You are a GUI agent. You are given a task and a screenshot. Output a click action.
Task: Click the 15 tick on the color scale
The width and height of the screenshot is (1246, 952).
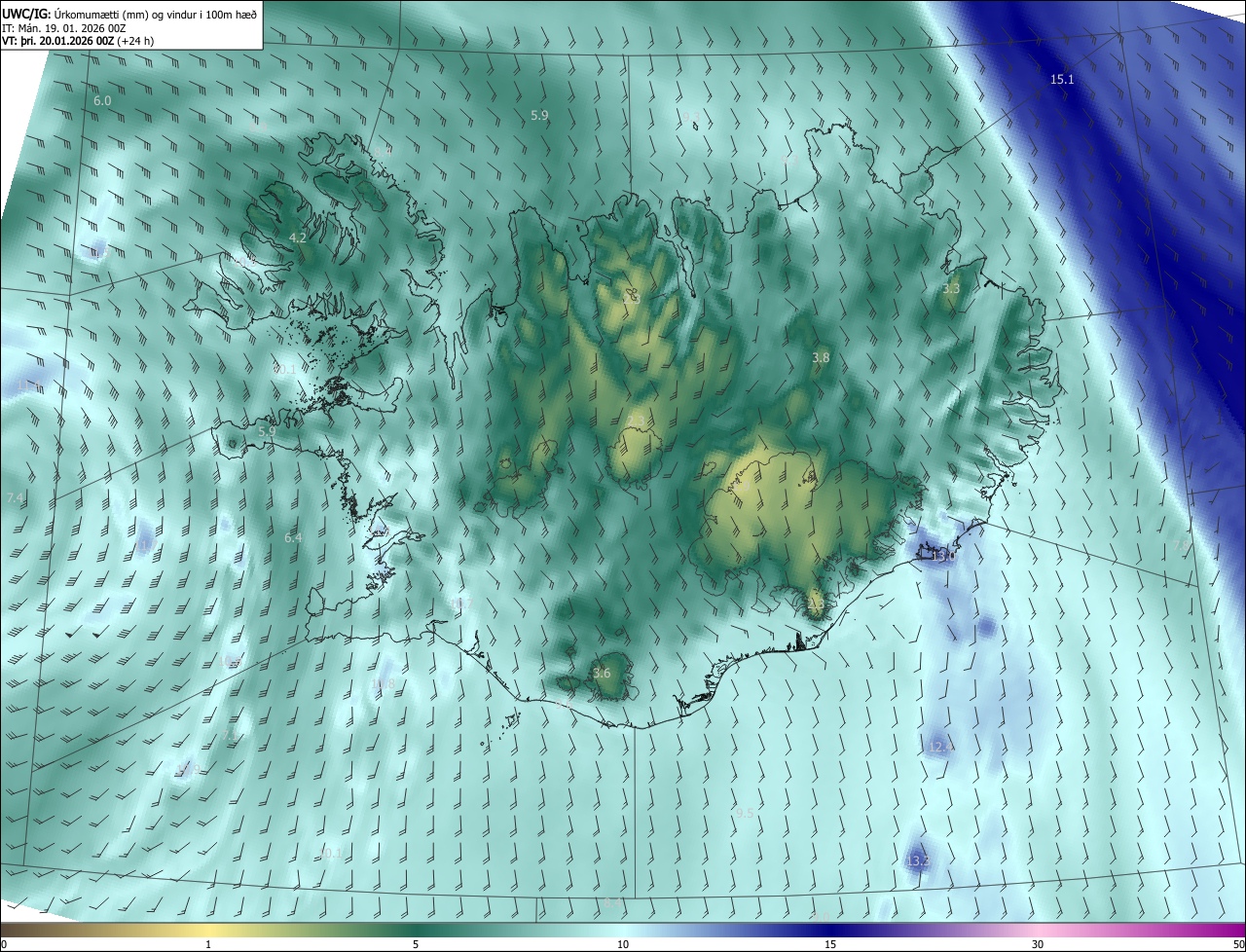pos(830,944)
